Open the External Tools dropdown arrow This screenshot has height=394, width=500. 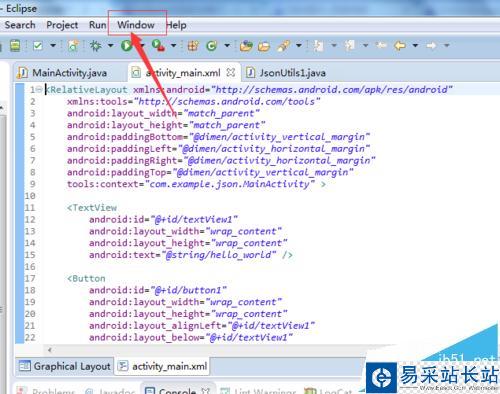coord(173,45)
